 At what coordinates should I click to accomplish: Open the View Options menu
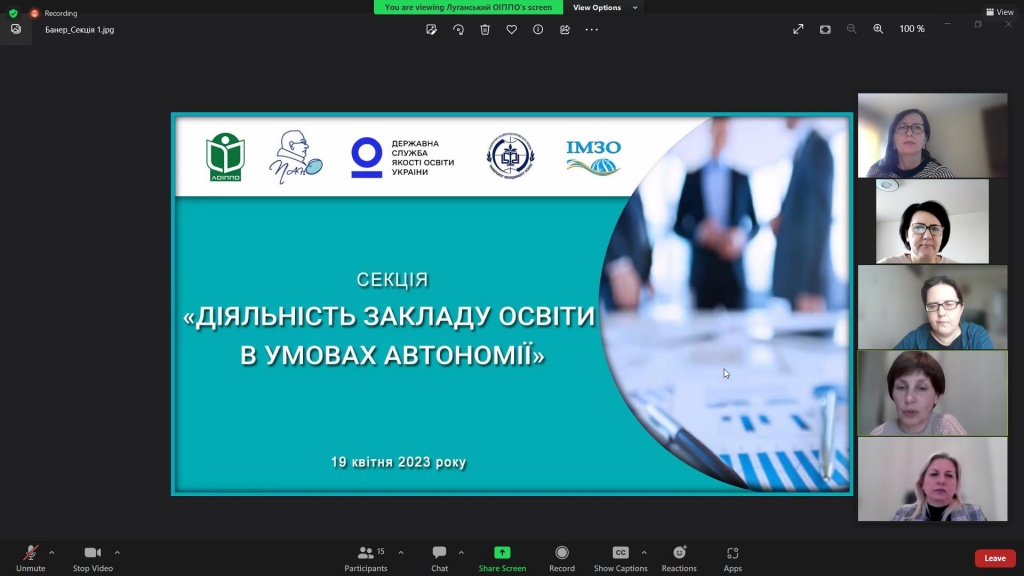pyautogui.click(x=605, y=7)
